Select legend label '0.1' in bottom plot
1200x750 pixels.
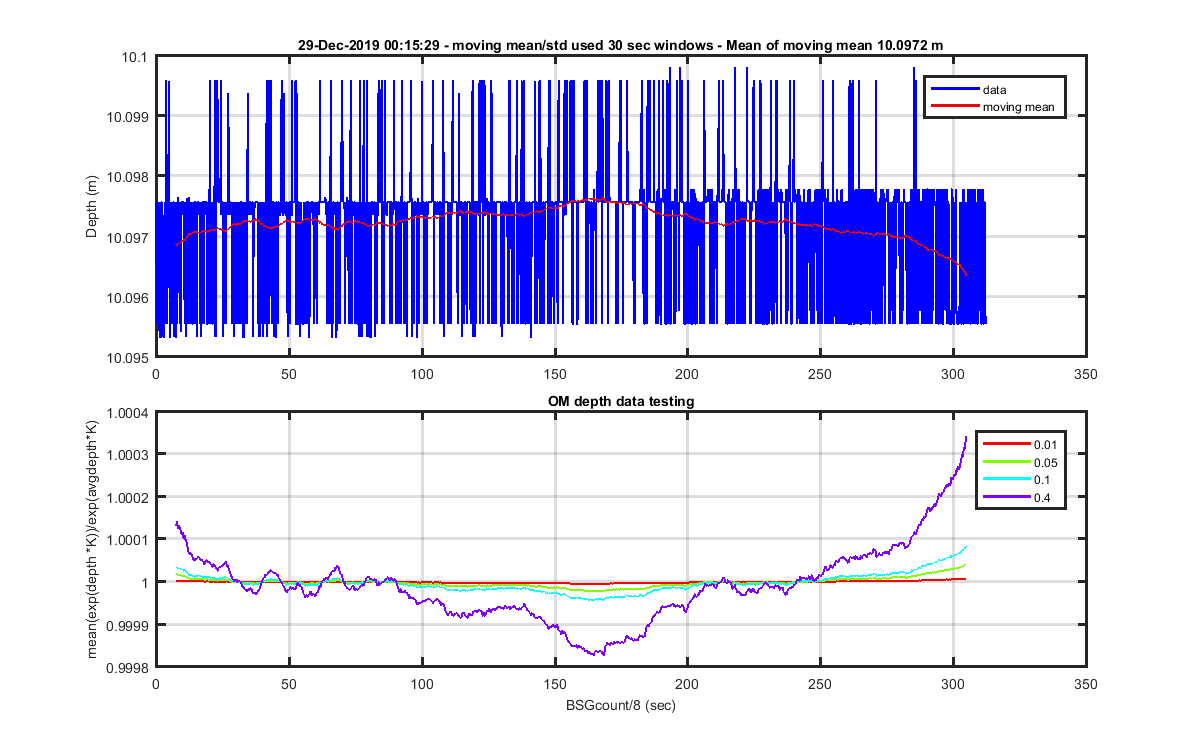click(x=1044, y=479)
